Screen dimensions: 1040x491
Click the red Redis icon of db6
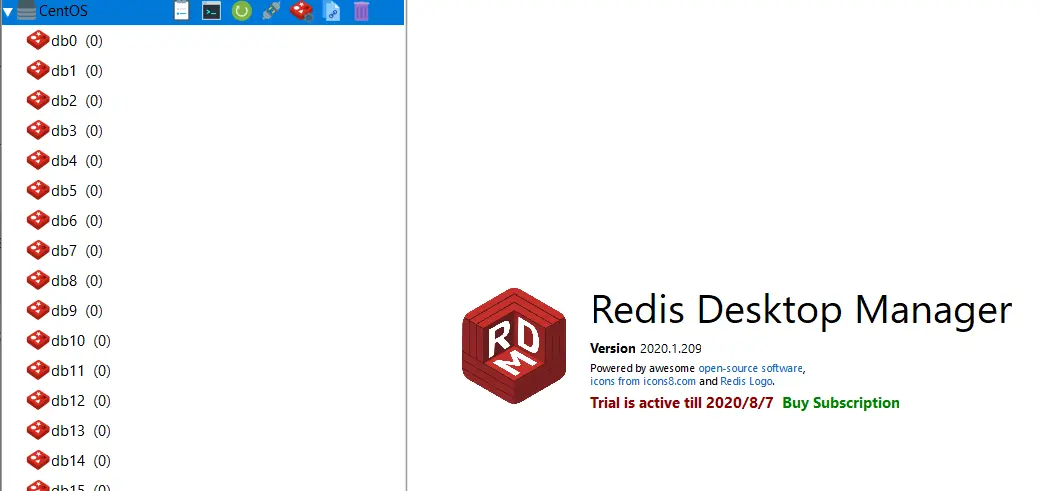click(38, 220)
